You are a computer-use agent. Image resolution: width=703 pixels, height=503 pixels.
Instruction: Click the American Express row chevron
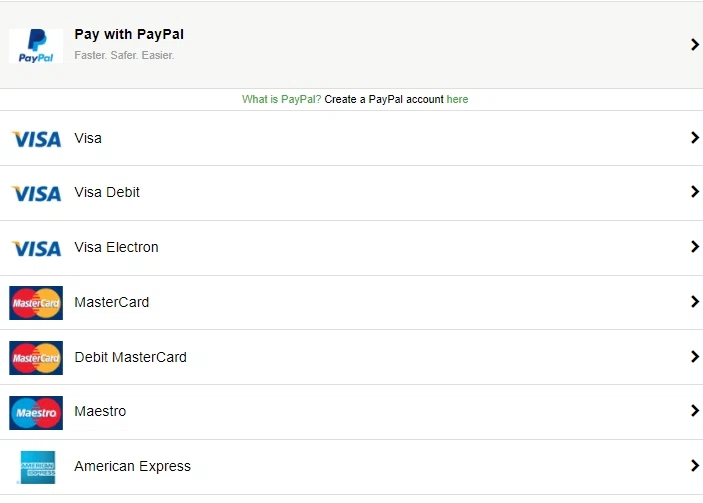[x=695, y=466]
